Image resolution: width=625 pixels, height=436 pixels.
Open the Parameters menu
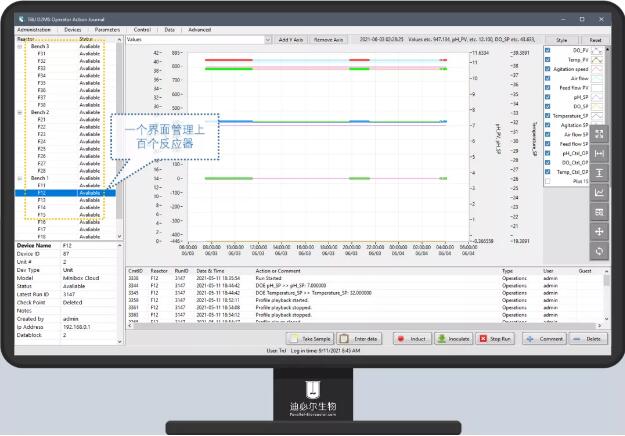[x=107, y=29]
